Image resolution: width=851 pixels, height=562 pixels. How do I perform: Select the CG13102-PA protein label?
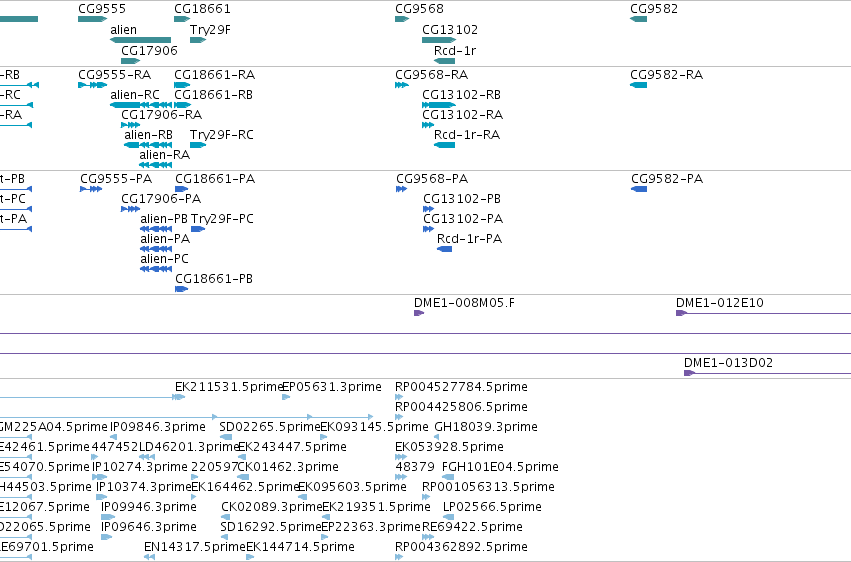(463, 219)
